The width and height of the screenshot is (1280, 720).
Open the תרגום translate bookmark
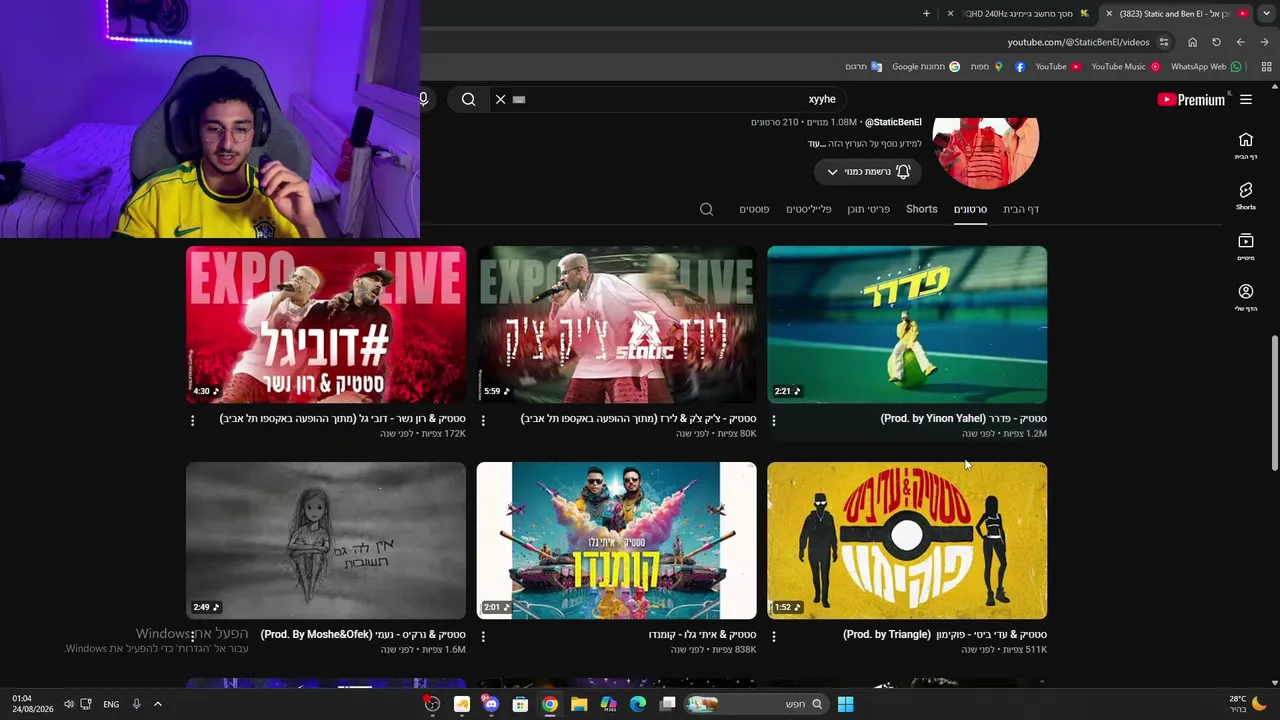(863, 67)
